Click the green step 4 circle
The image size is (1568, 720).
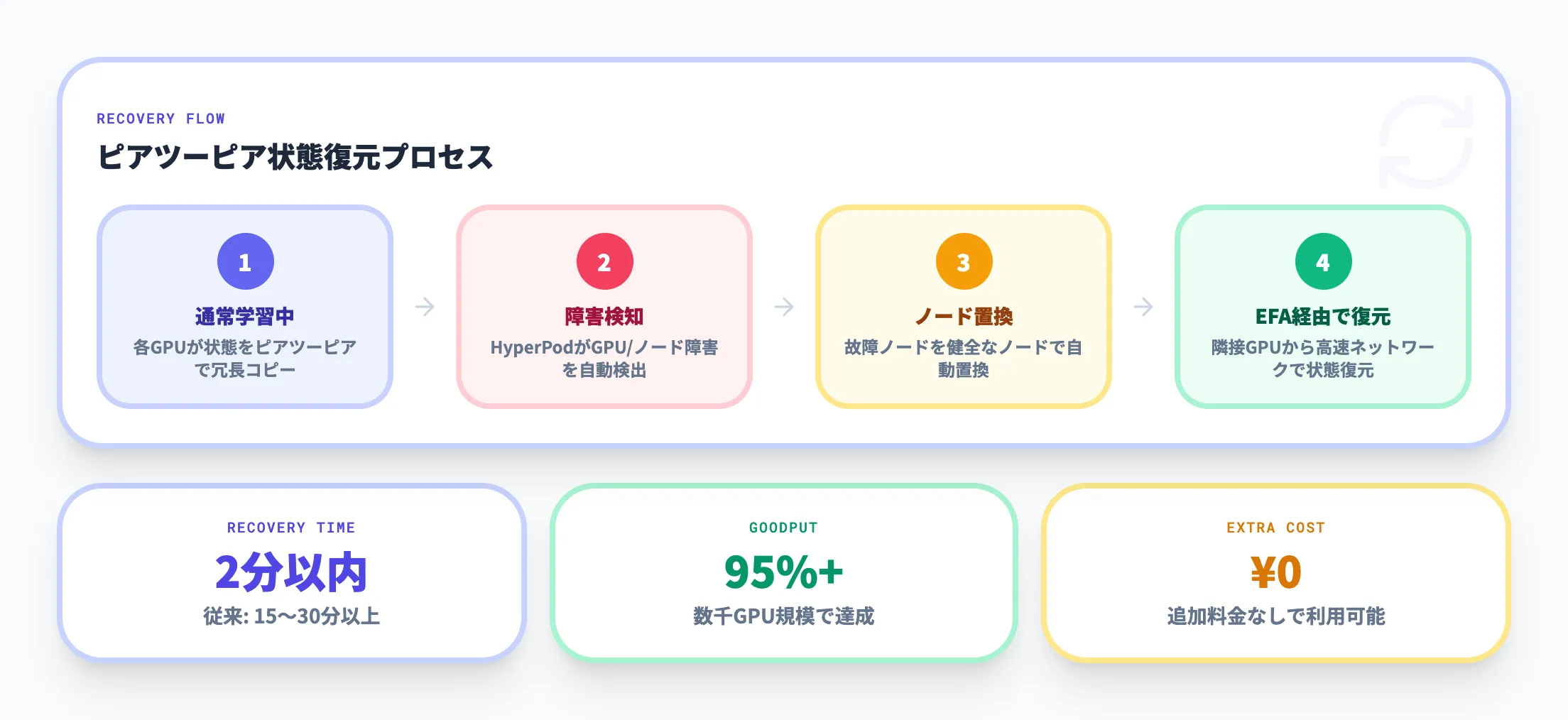(x=1323, y=261)
